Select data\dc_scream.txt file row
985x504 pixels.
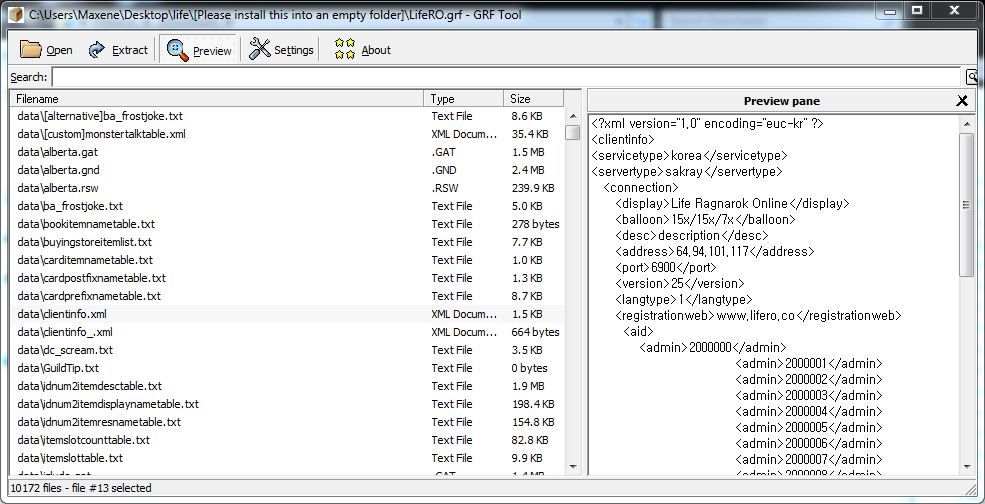pyautogui.click(x=287, y=350)
